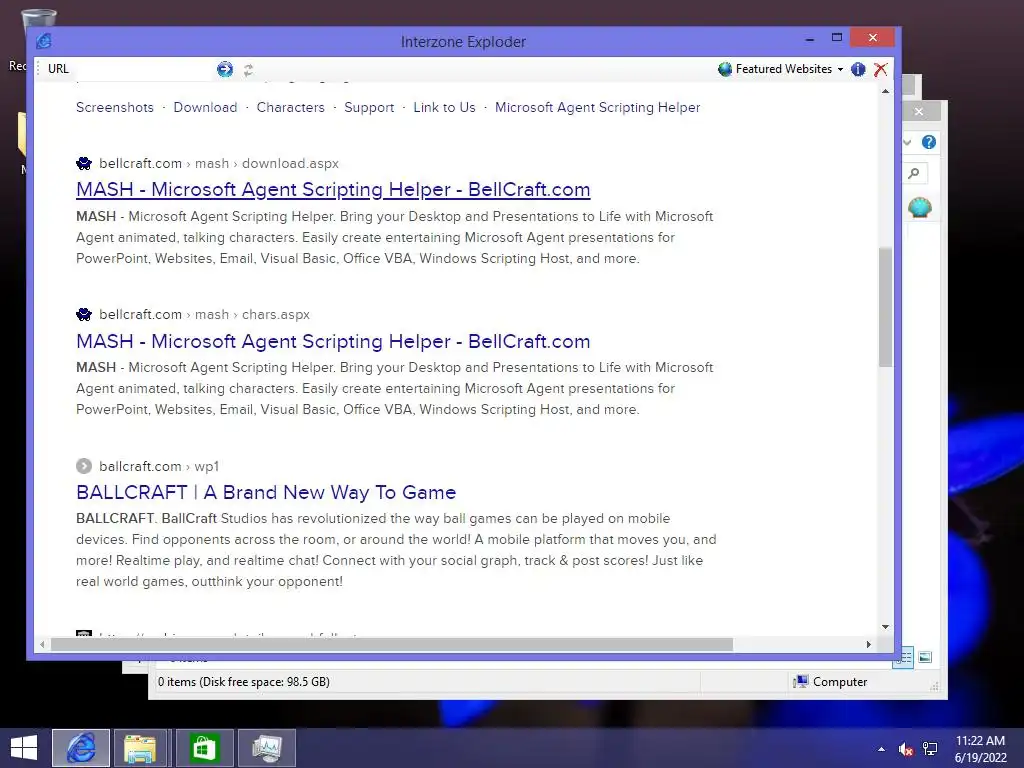This screenshot has height=768, width=1024.
Task: Open the BALLCRAFT A Brand New Way To Game result
Action: click(266, 492)
